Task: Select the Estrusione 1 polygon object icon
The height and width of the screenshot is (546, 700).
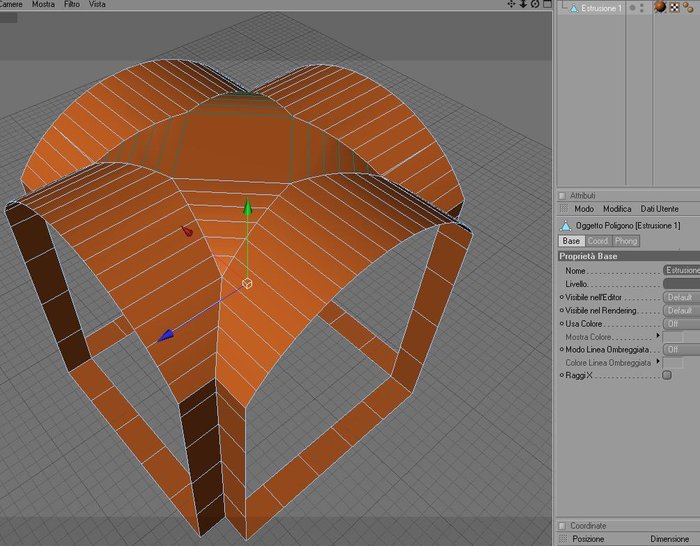Action: (574, 8)
